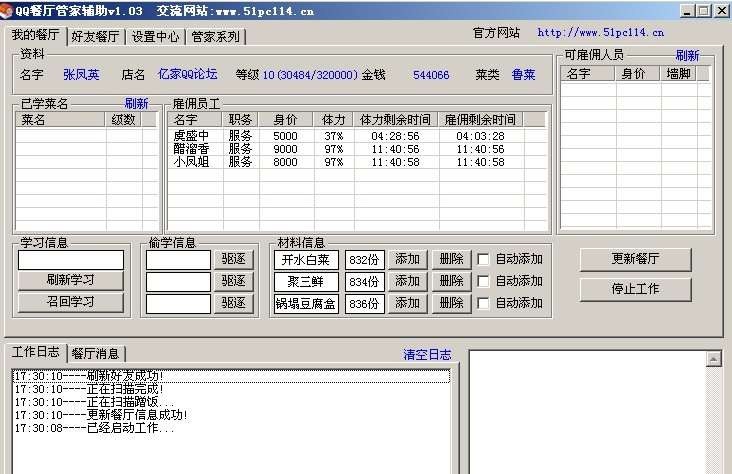
Task: Select log entry 更新餐厅信息成功
Action: (x=232, y=415)
